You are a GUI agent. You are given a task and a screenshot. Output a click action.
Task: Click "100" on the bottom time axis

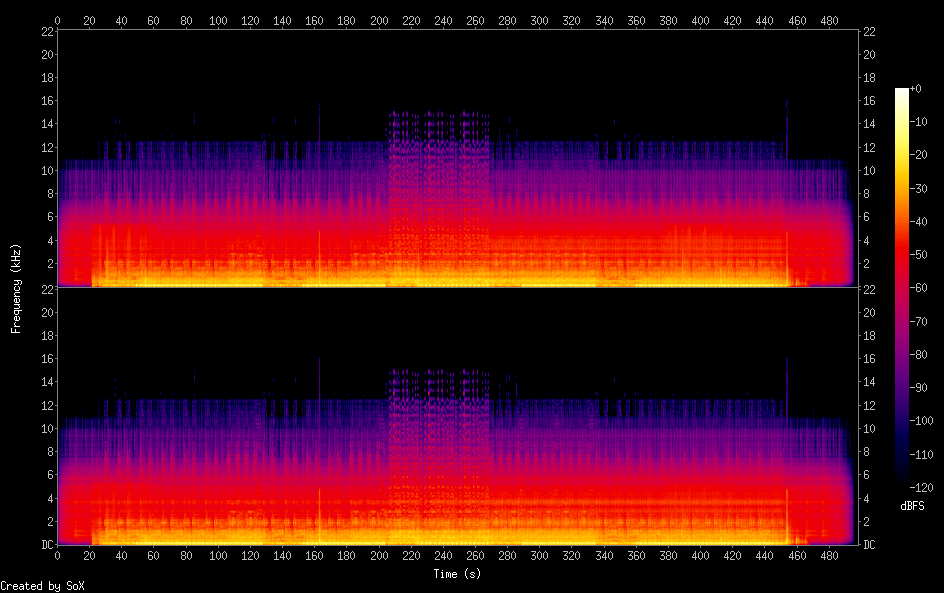point(218,556)
